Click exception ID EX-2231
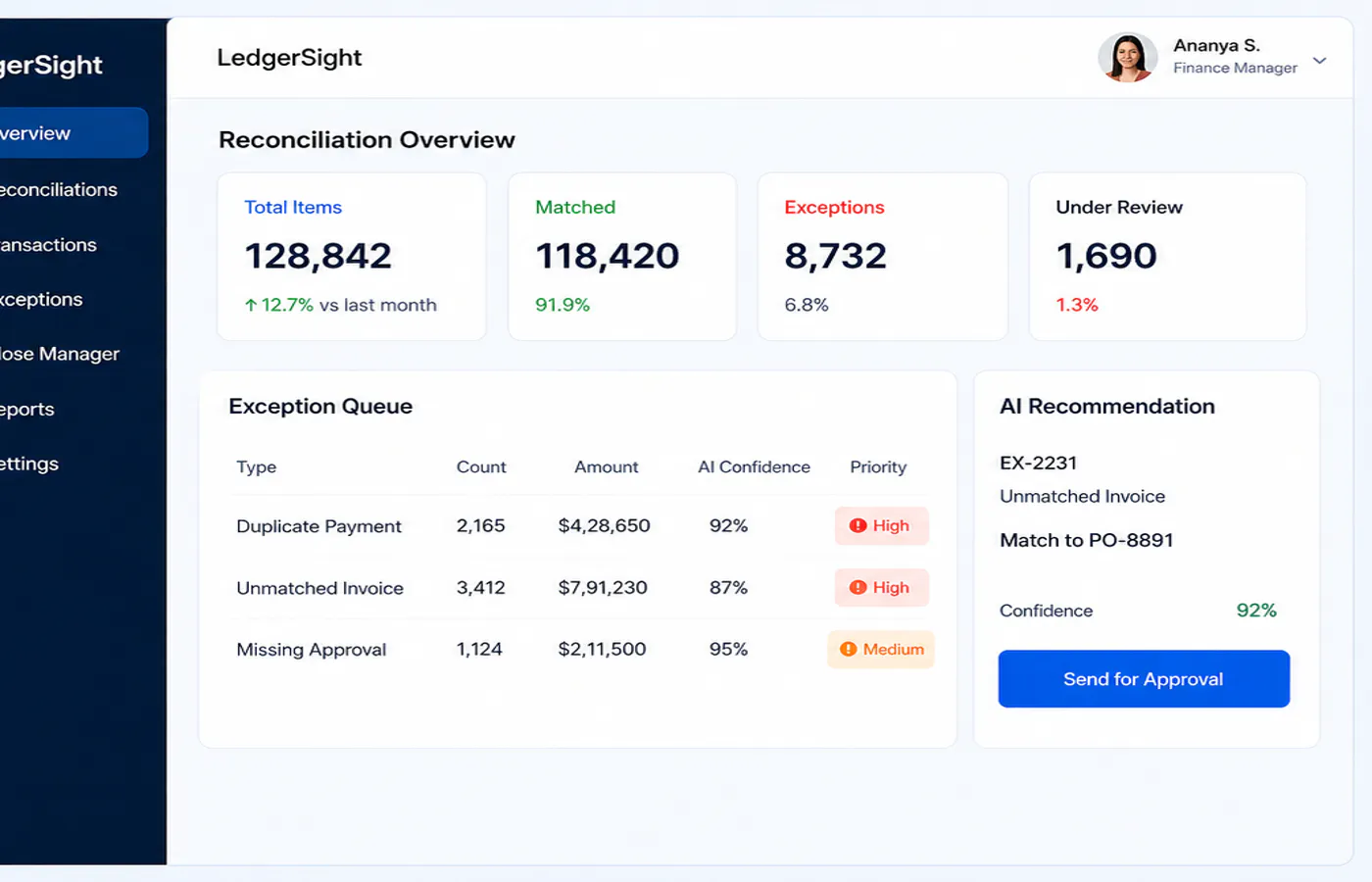Viewport: 1372px width, 882px height. tap(1038, 463)
